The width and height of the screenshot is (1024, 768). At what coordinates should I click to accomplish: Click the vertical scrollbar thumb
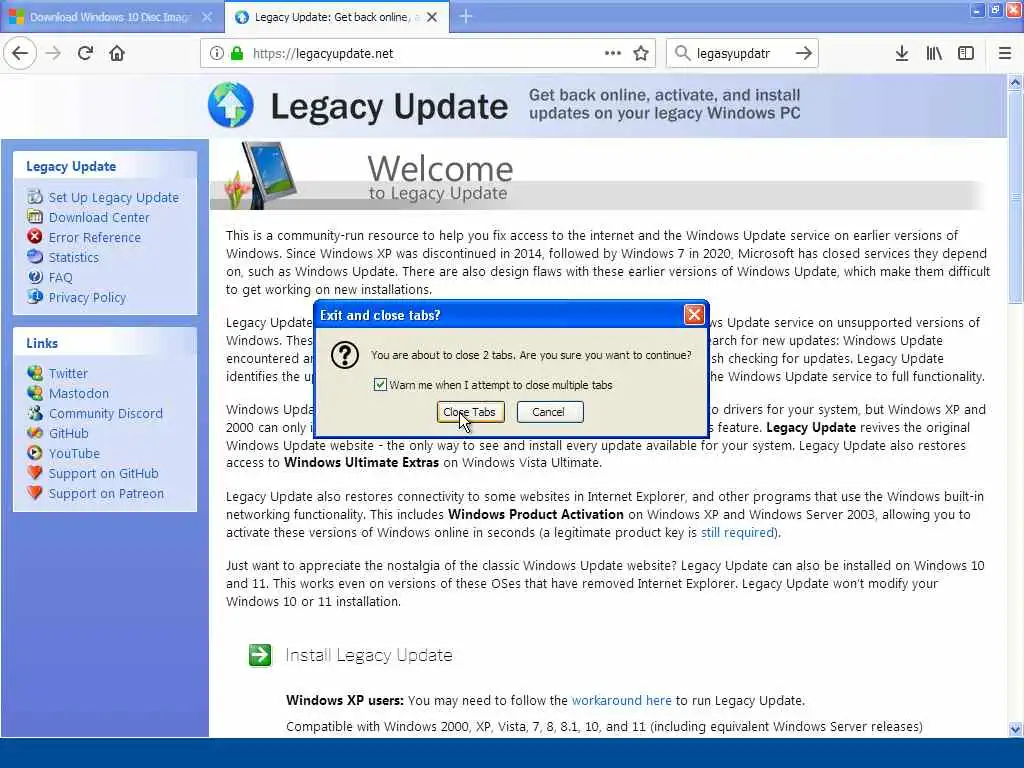1016,196
